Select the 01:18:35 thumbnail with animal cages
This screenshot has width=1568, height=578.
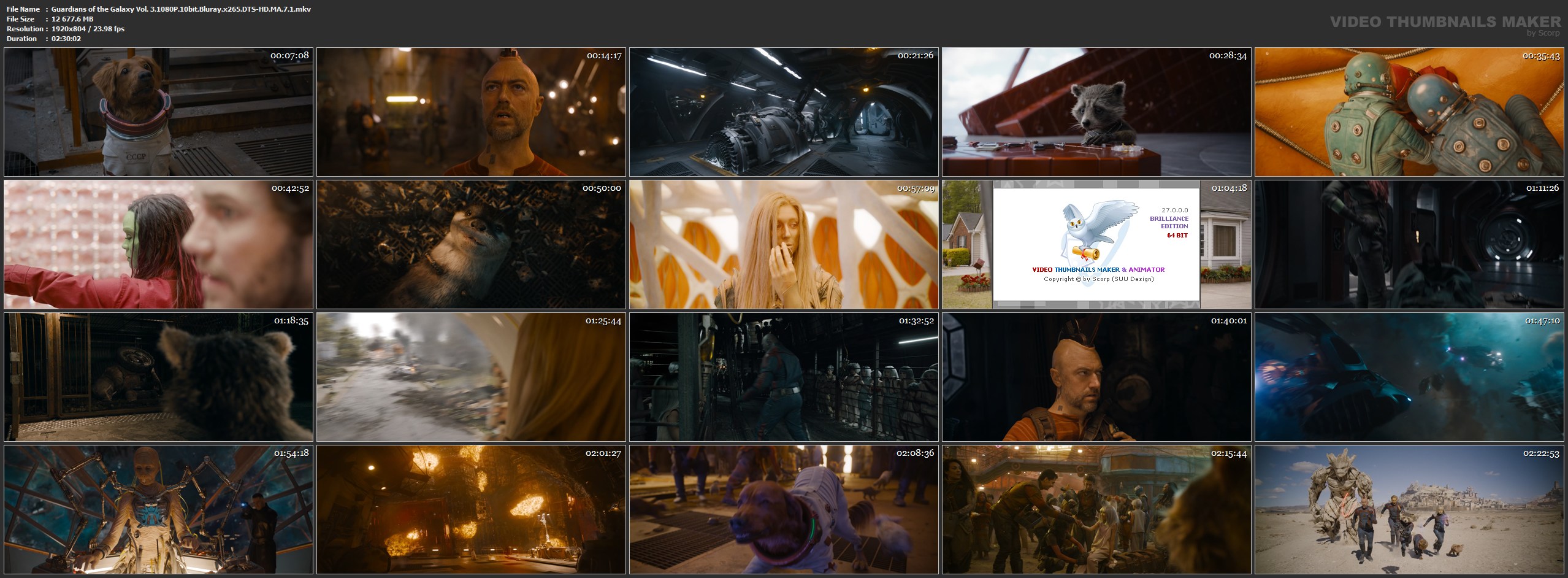point(158,377)
